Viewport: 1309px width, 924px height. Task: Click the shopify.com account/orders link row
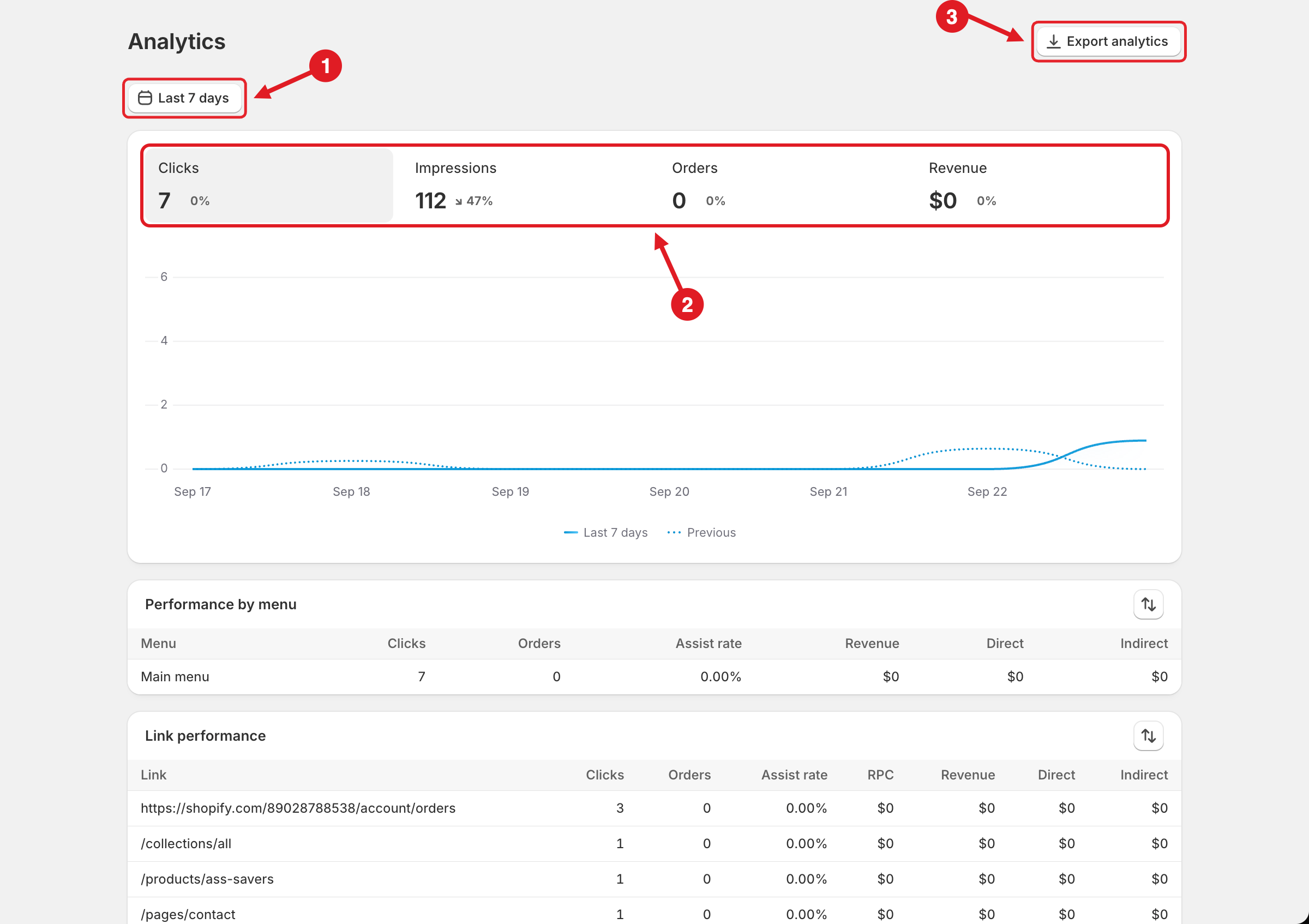pyautogui.click(x=654, y=808)
